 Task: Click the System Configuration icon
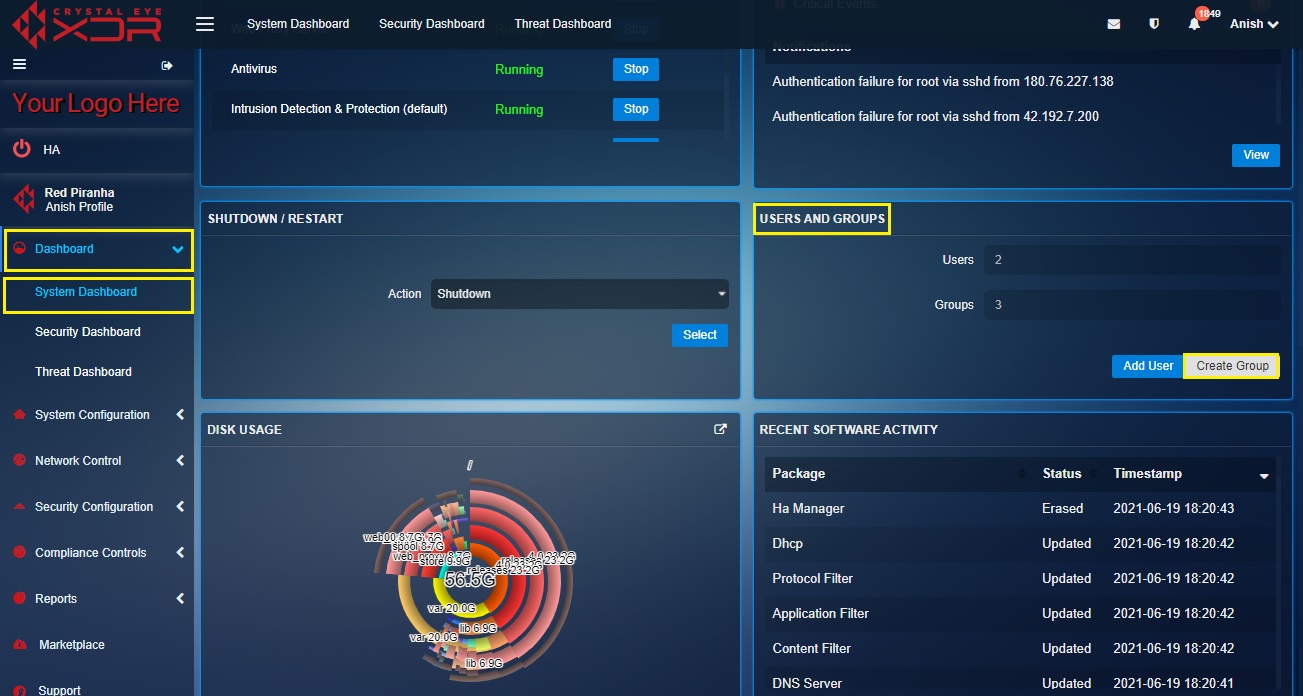(x=19, y=415)
